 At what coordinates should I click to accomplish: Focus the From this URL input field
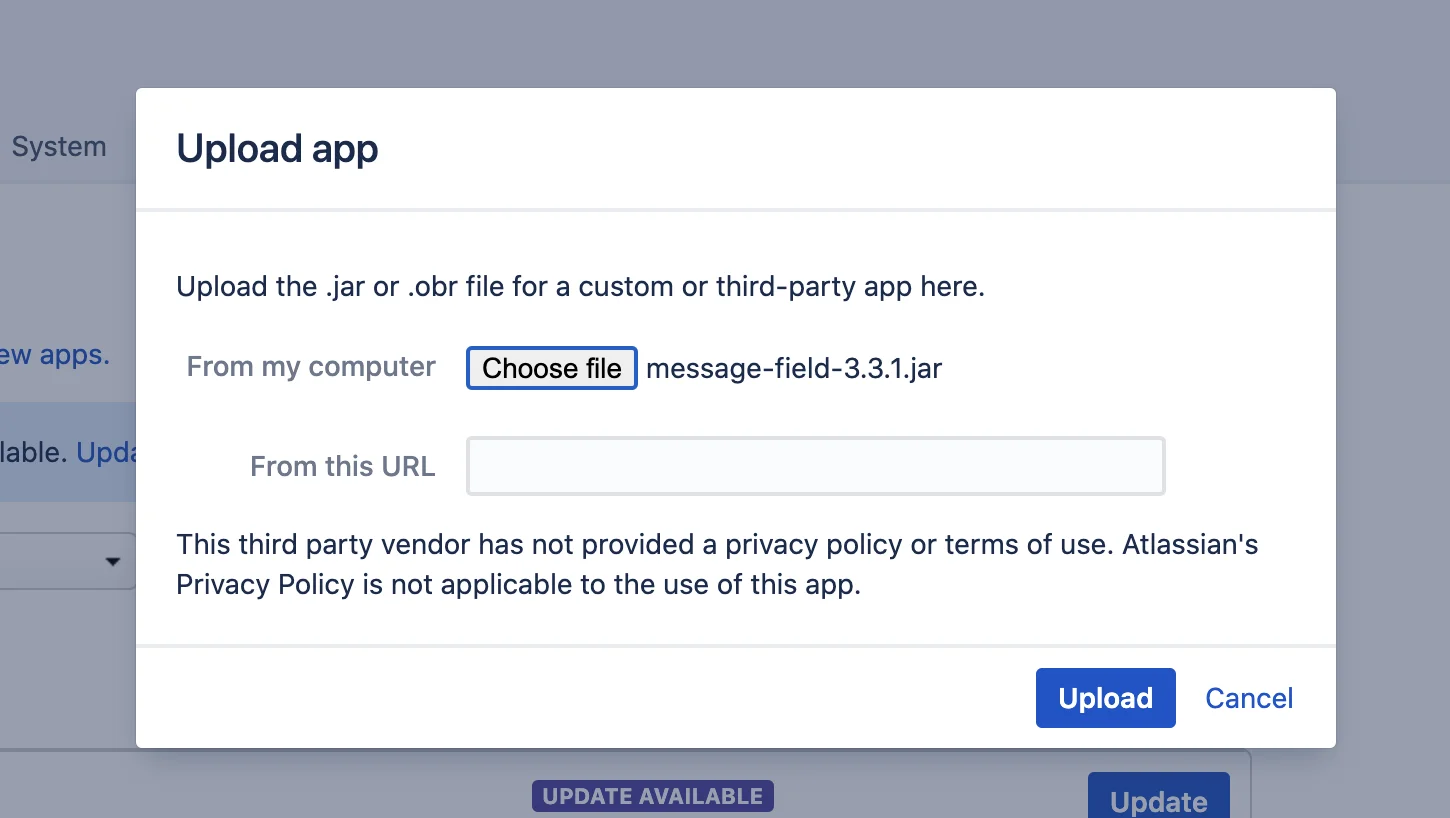pos(815,466)
